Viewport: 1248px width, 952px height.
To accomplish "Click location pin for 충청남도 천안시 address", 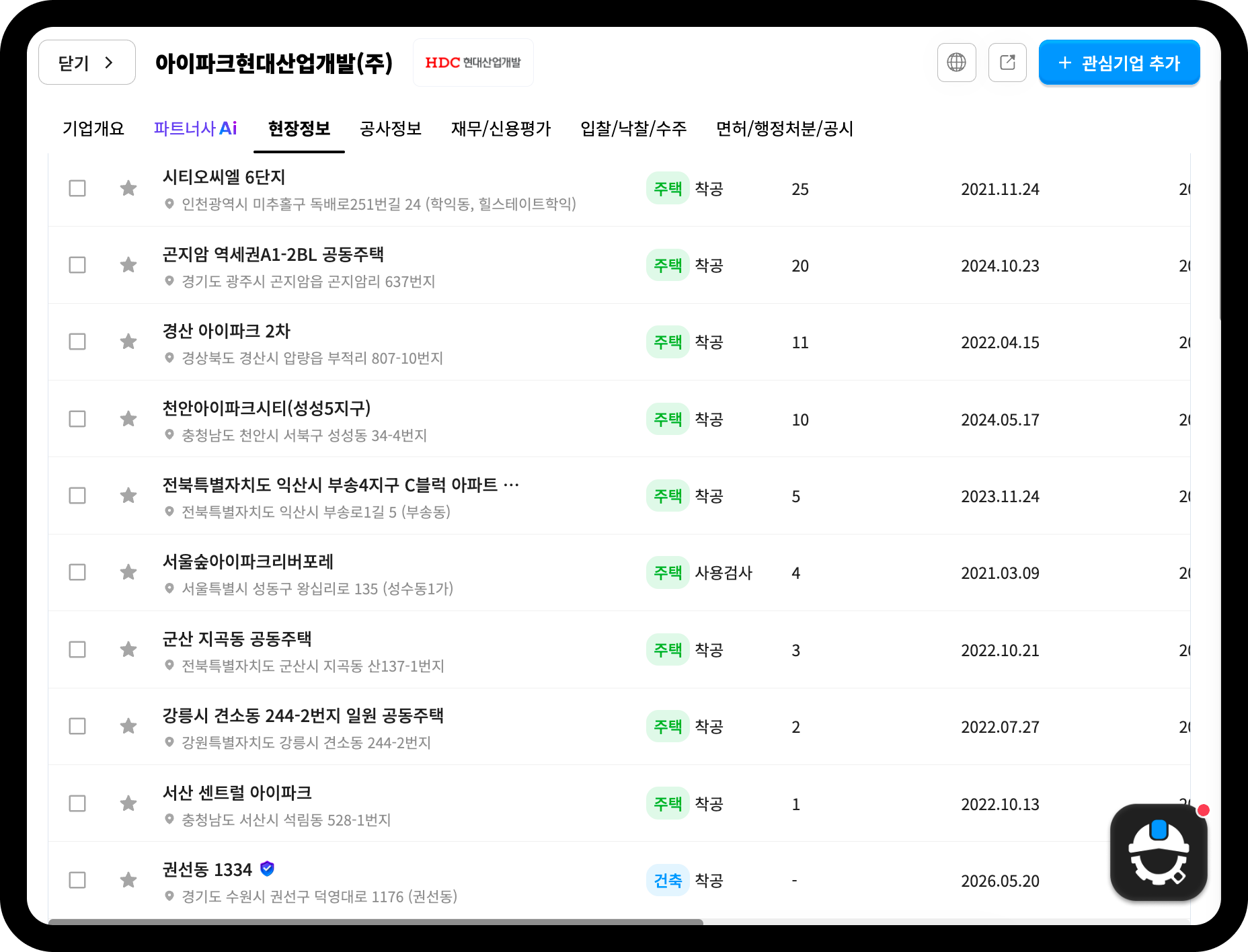I will pos(169,435).
